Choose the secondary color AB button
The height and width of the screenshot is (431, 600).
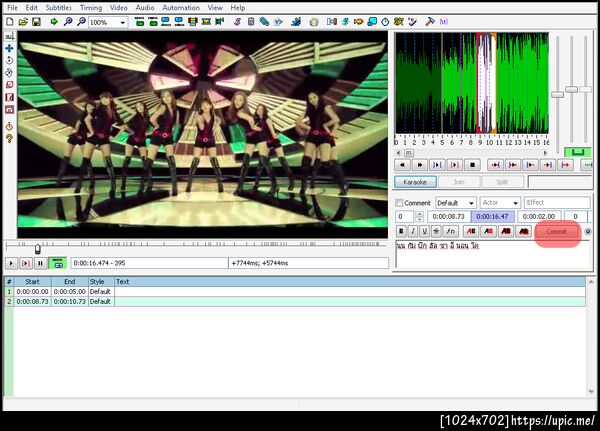(x=488, y=231)
